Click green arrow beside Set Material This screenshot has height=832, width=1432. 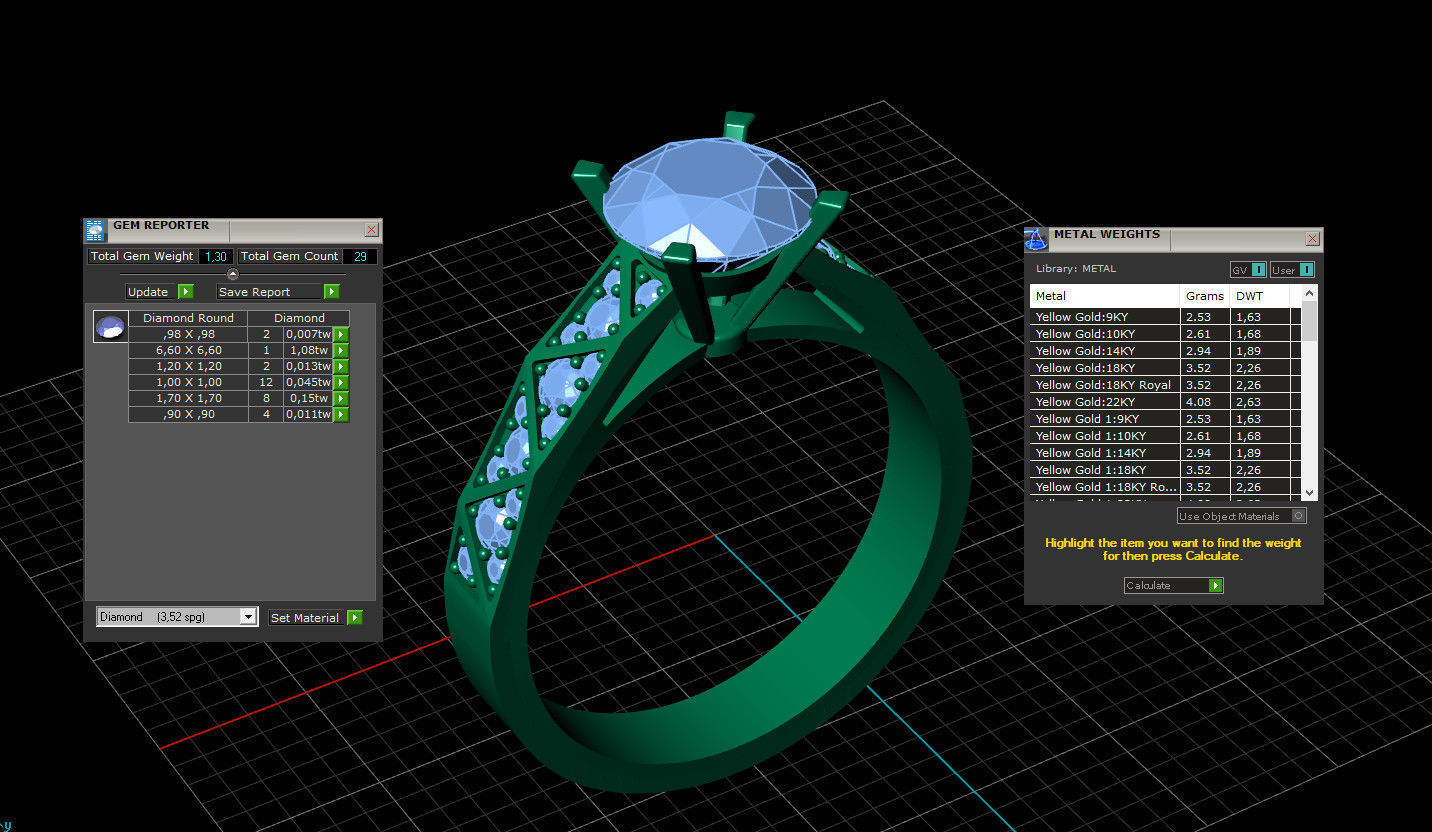[x=354, y=618]
